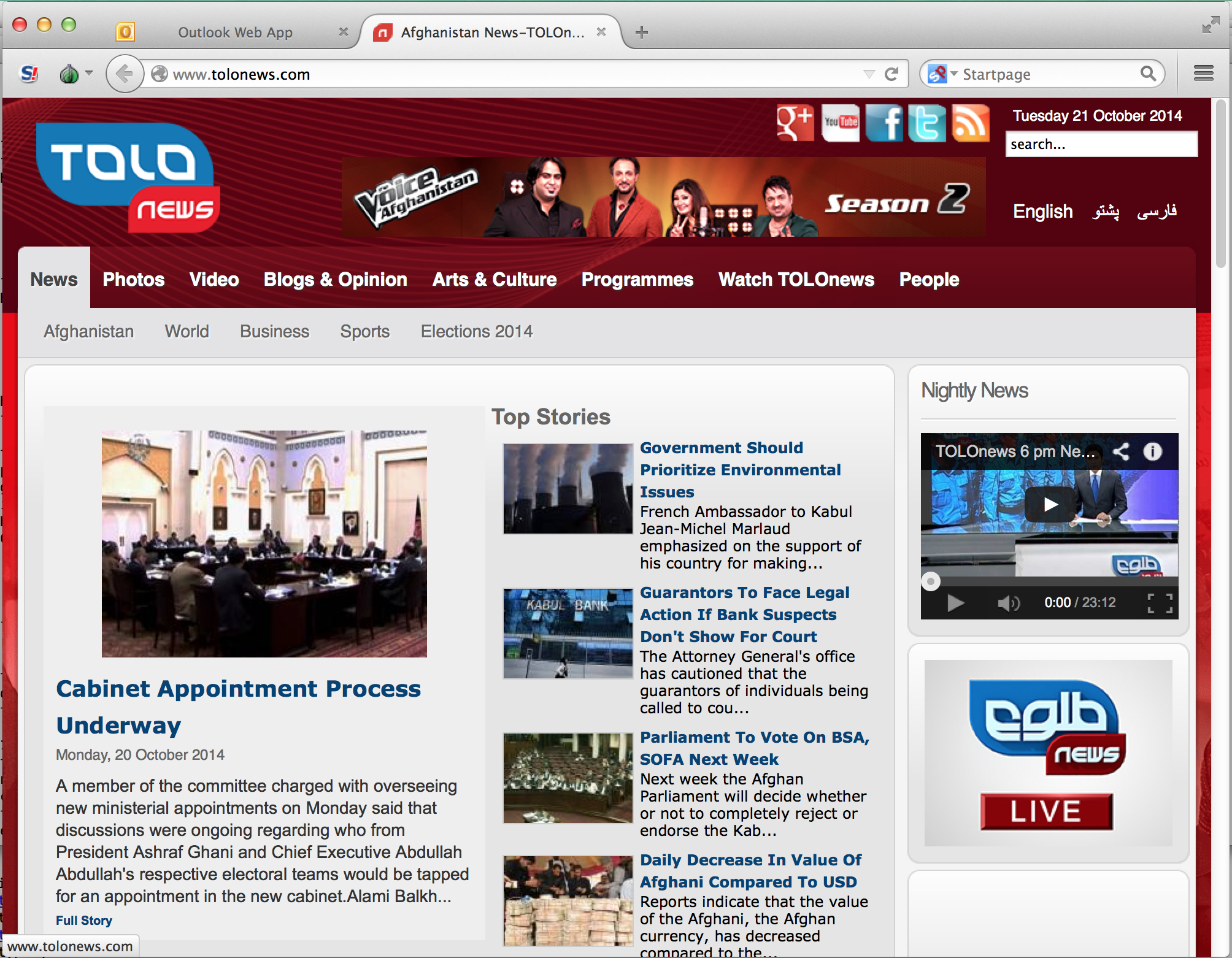Image resolution: width=1232 pixels, height=958 pixels.
Task: Open the Facebook social icon
Action: [884, 123]
